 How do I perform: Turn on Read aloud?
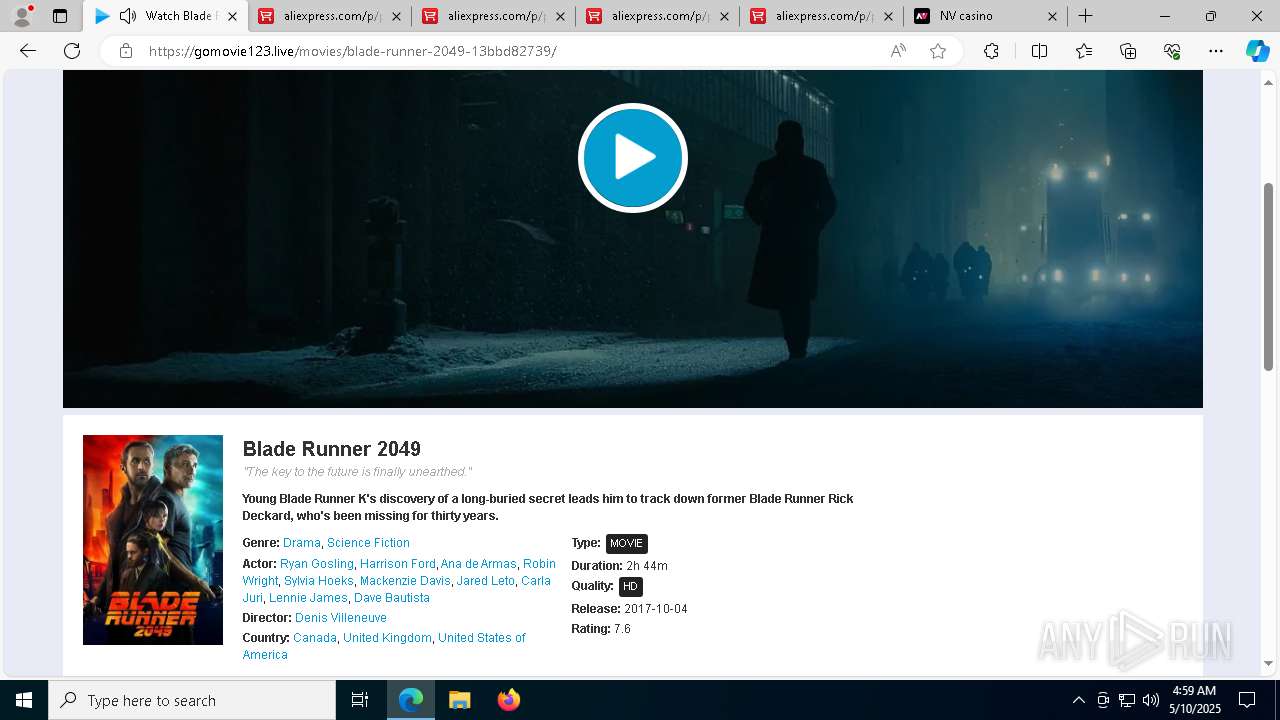(x=898, y=51)
